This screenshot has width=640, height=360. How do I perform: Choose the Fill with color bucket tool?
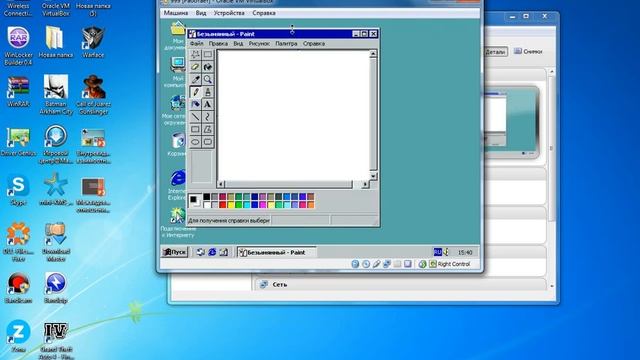click(208, 67)
